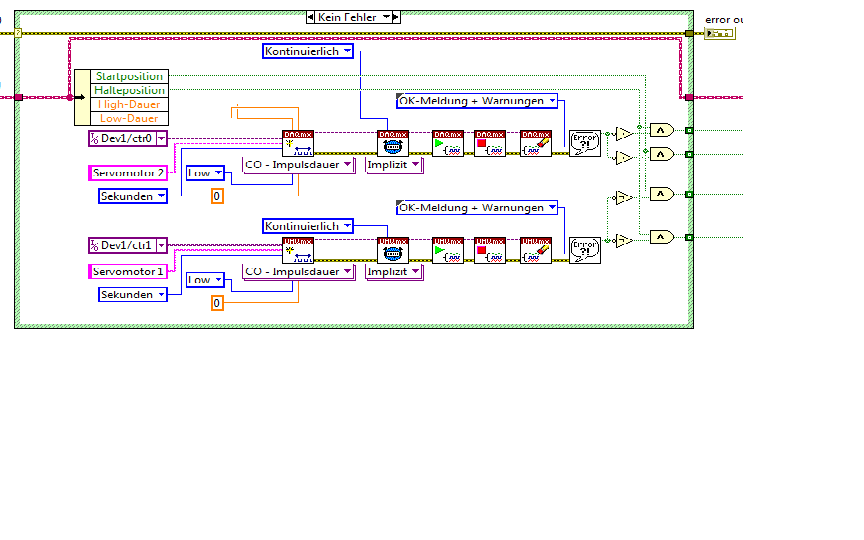Select the High-Dauer unbundle element
The height and width of the screenshot is (540, 864).
point(129,105)
